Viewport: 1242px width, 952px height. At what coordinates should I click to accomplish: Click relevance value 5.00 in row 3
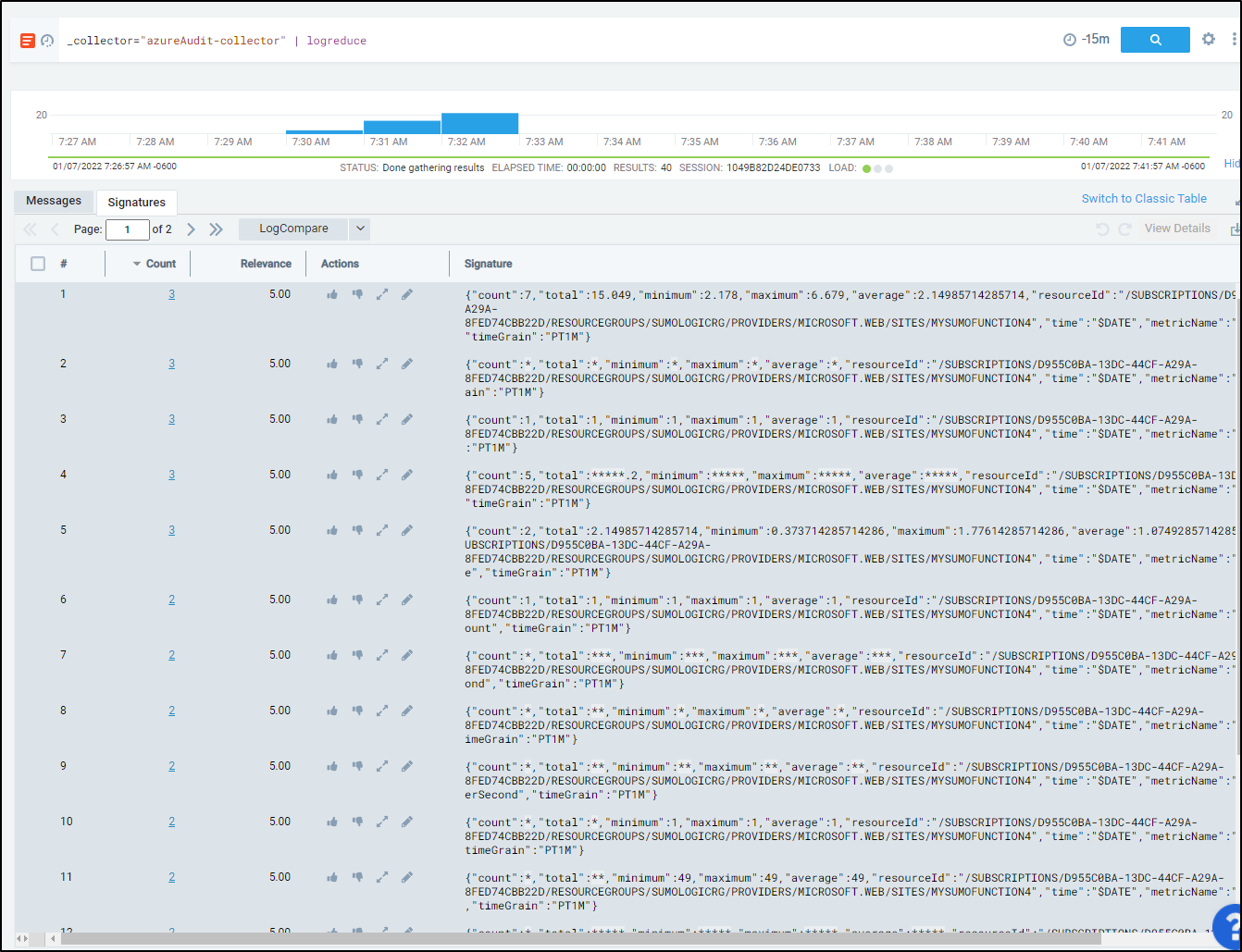click(279, 419)
